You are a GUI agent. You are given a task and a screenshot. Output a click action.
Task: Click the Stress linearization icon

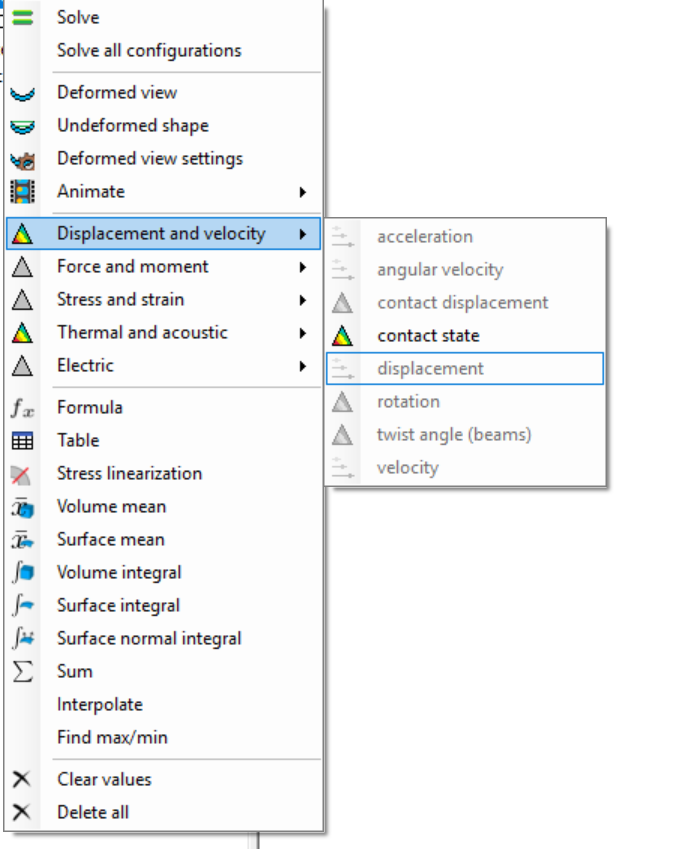click(x=22, y=474)
